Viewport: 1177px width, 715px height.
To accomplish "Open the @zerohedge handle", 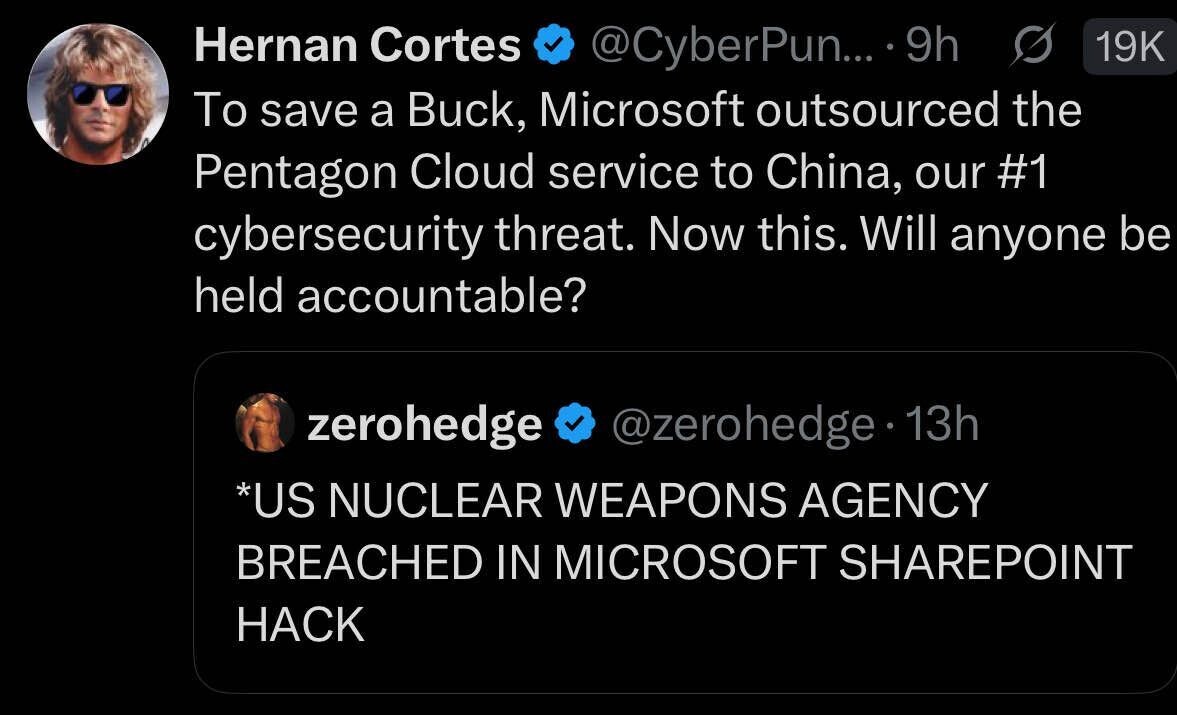I will click(743, 425).
